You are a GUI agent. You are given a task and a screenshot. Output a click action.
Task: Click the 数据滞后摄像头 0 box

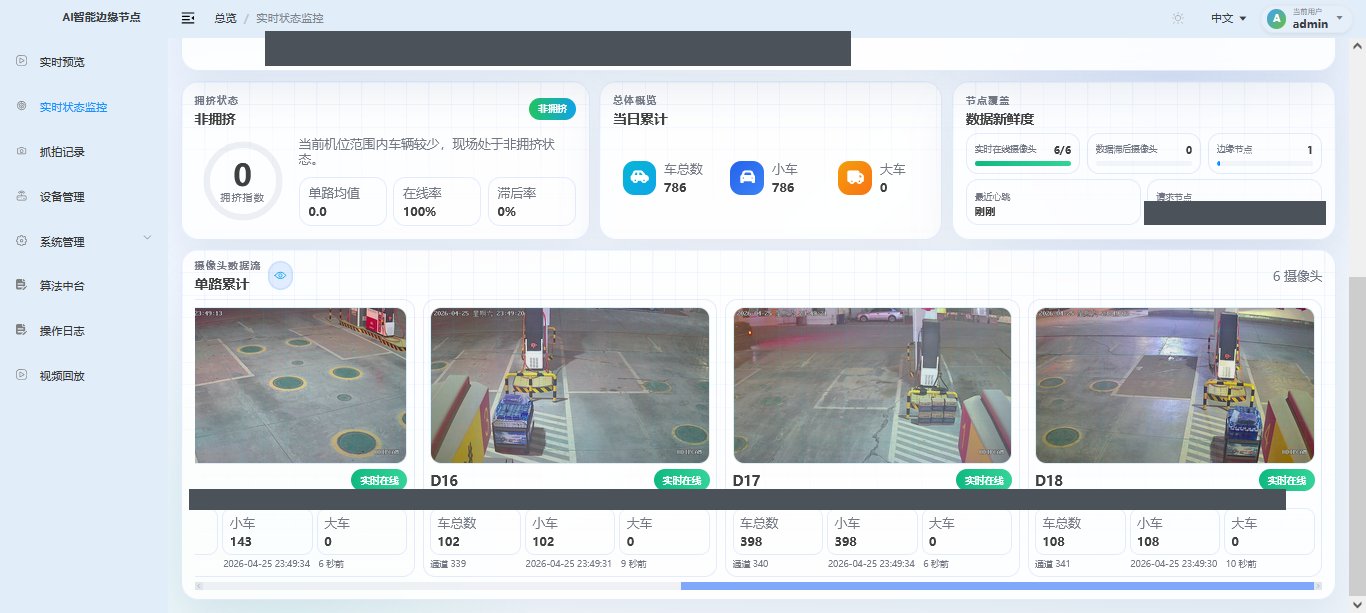tap(1144, 153)
